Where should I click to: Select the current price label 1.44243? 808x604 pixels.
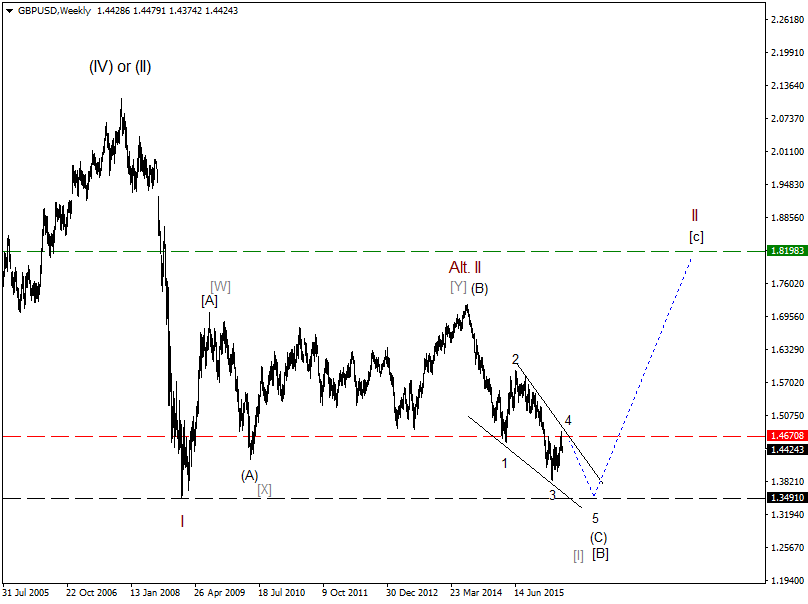[x=774, y=451]
